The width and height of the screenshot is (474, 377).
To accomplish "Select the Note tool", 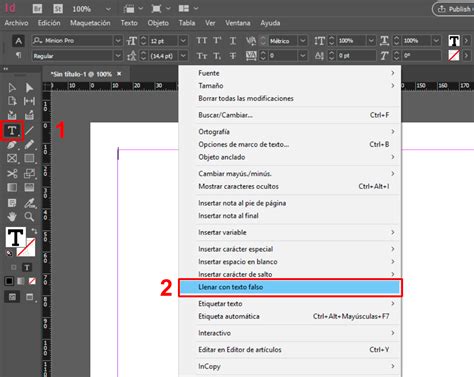I will pos(12,203).
